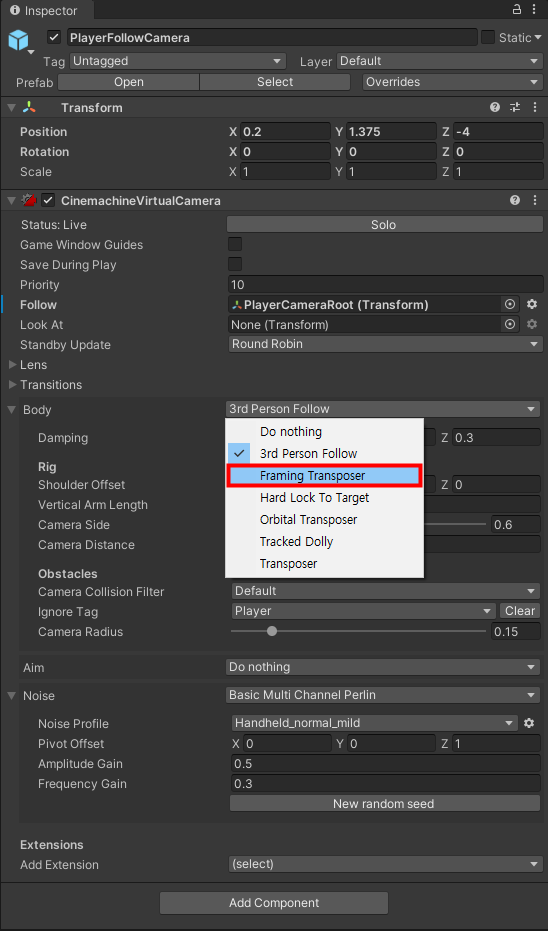Screen dimensions: 548x931
Task: Select Do nothing in Body menu
Action: [324, 432]
